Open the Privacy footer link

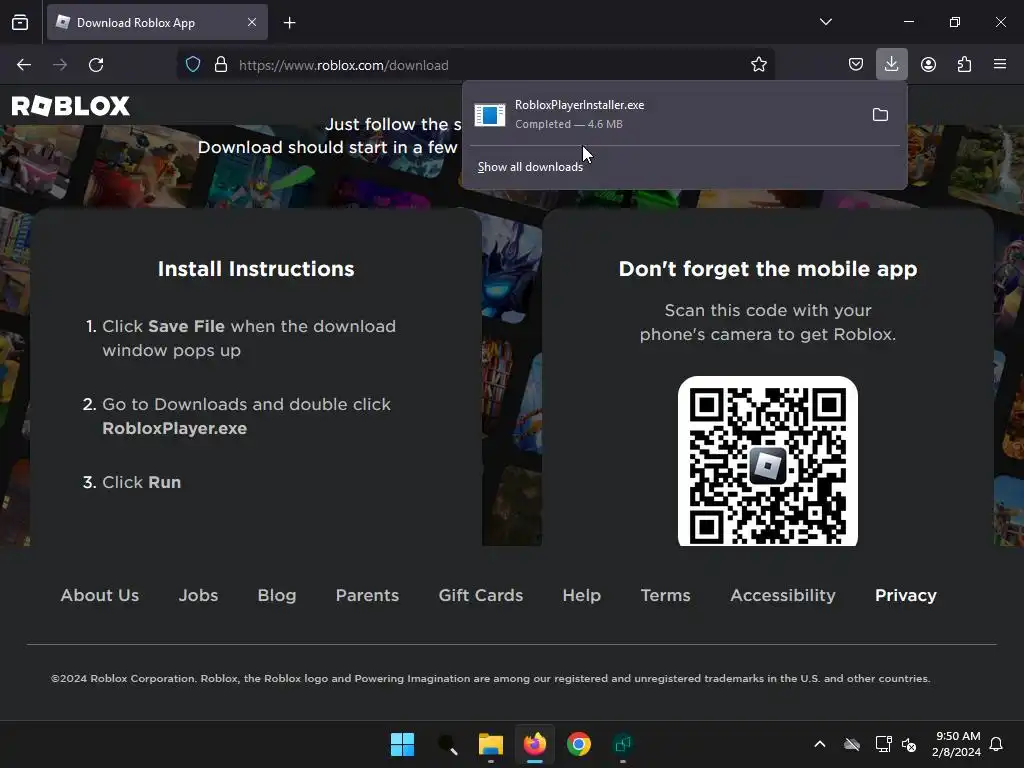click(x=906, y=595)
